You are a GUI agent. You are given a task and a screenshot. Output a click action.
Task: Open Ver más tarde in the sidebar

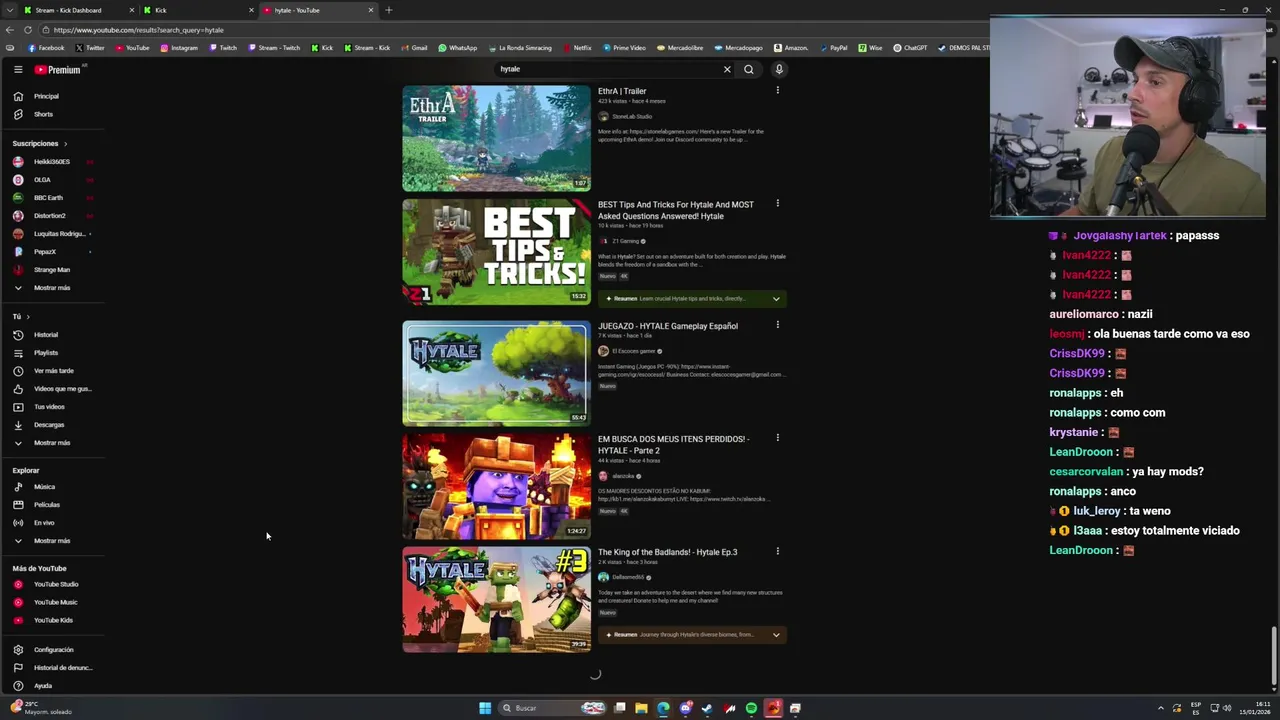pos(53,371)
